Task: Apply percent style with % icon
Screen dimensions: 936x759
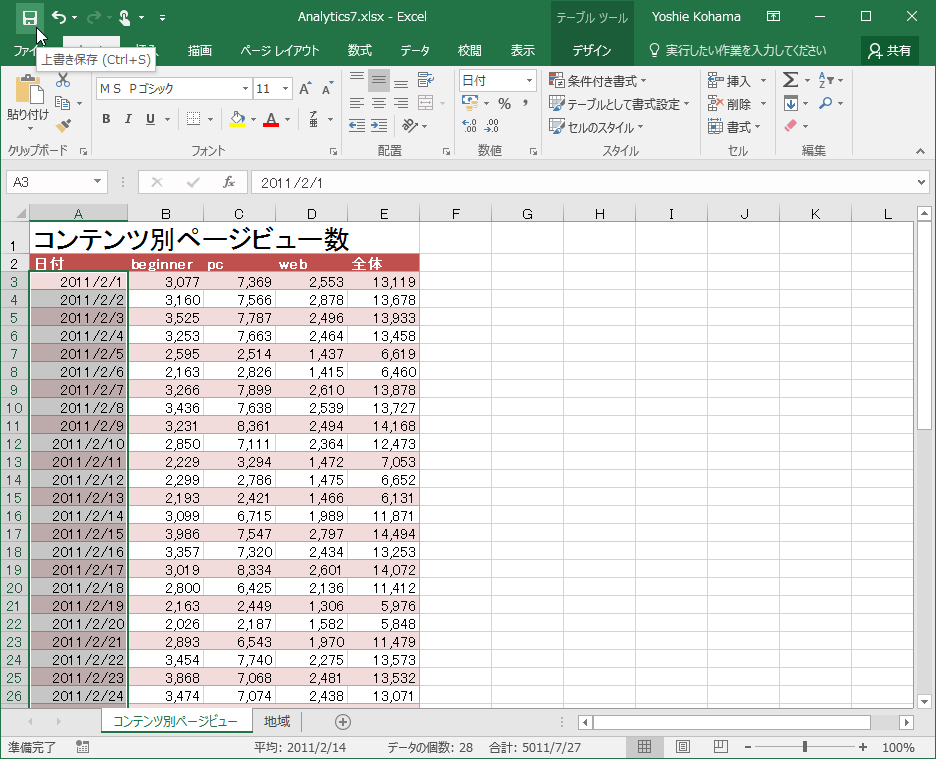Action: pos(504,104)
